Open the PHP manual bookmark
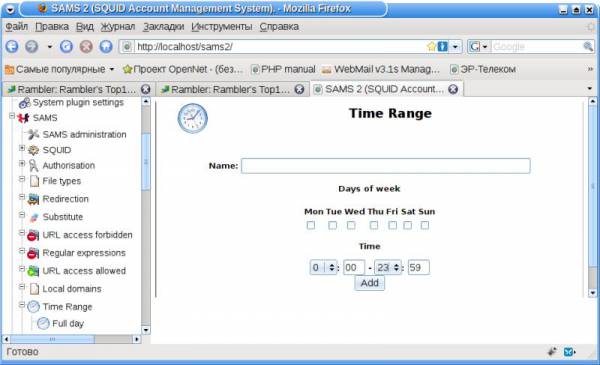The height and width of the screenshot is (365, 600). (283, 69)
